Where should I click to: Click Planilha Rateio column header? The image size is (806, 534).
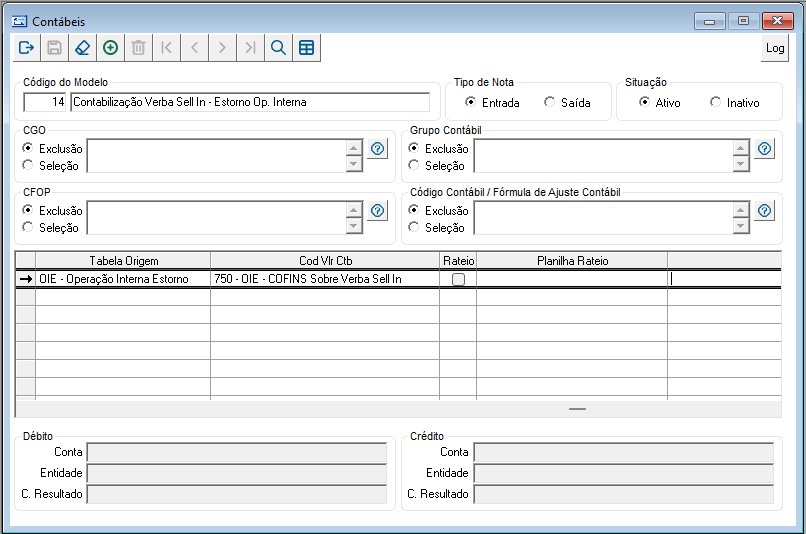573,261
